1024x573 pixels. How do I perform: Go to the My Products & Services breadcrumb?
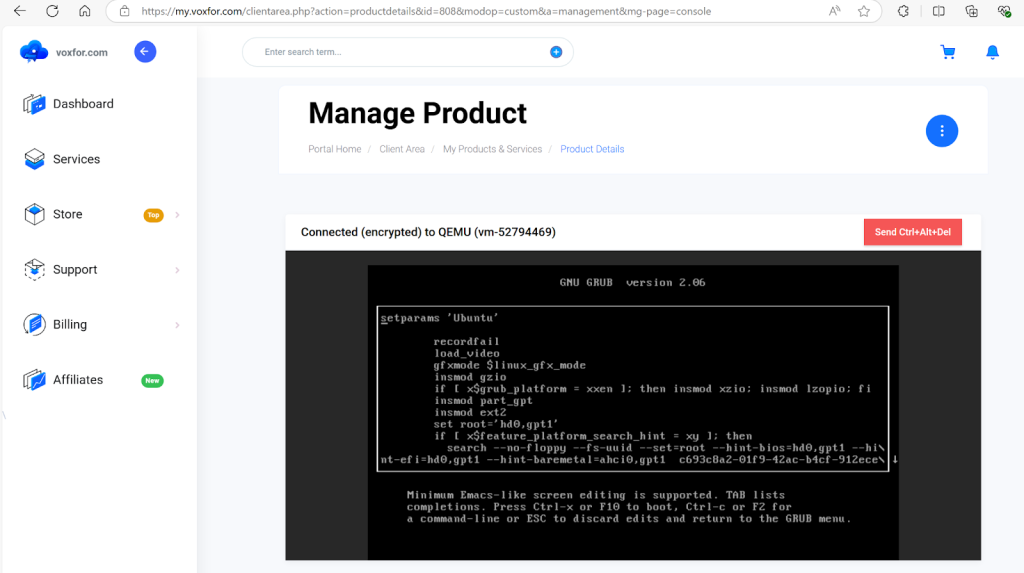click(492, 149)
